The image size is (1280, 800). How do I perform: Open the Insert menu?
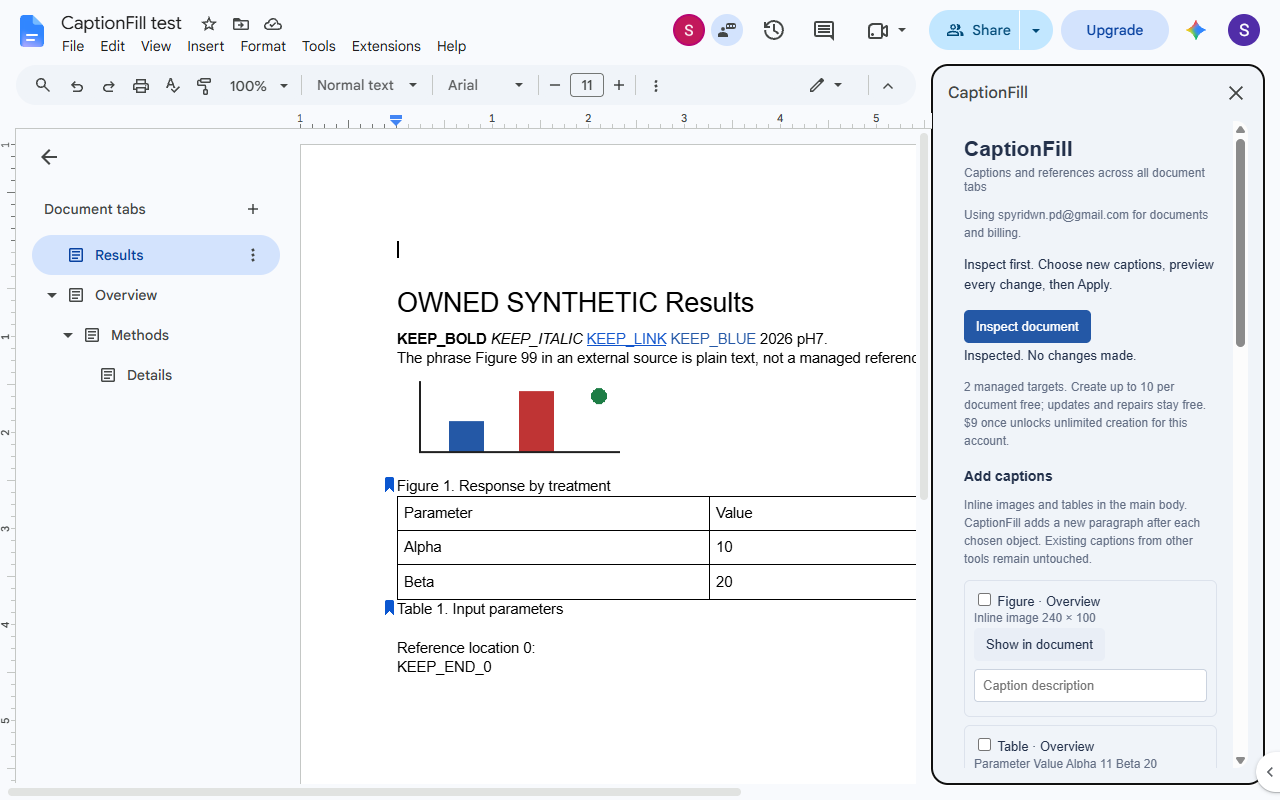pyautogui.click(x=206, y=46)
